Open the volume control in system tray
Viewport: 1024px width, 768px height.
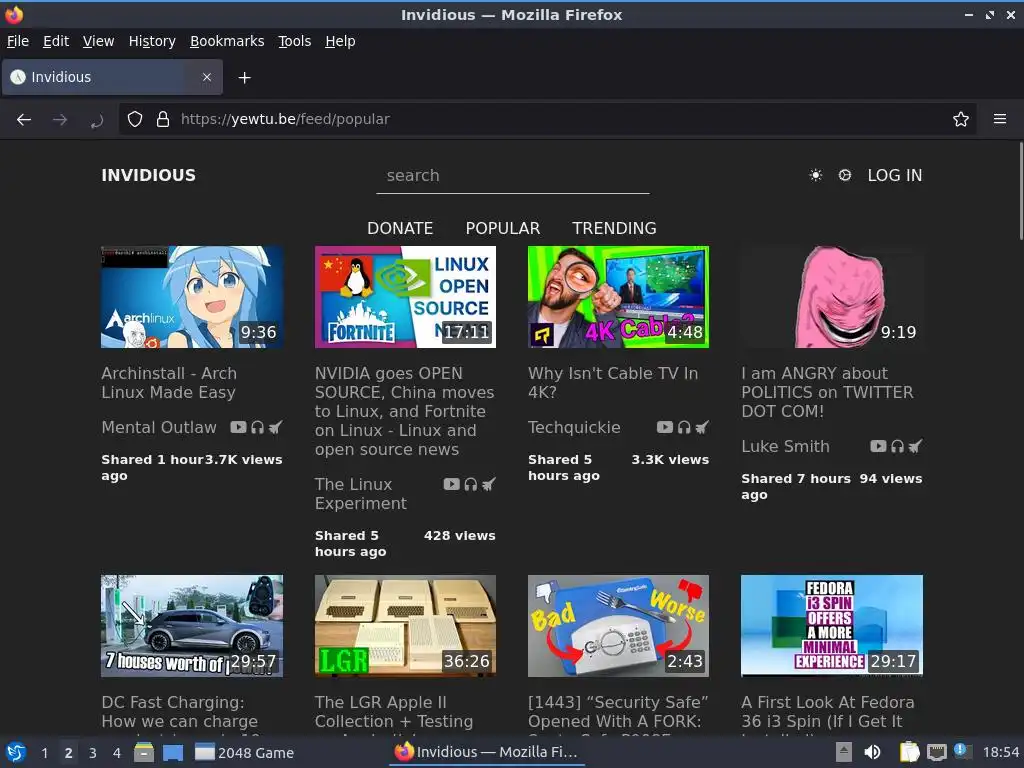coord(872,752)
